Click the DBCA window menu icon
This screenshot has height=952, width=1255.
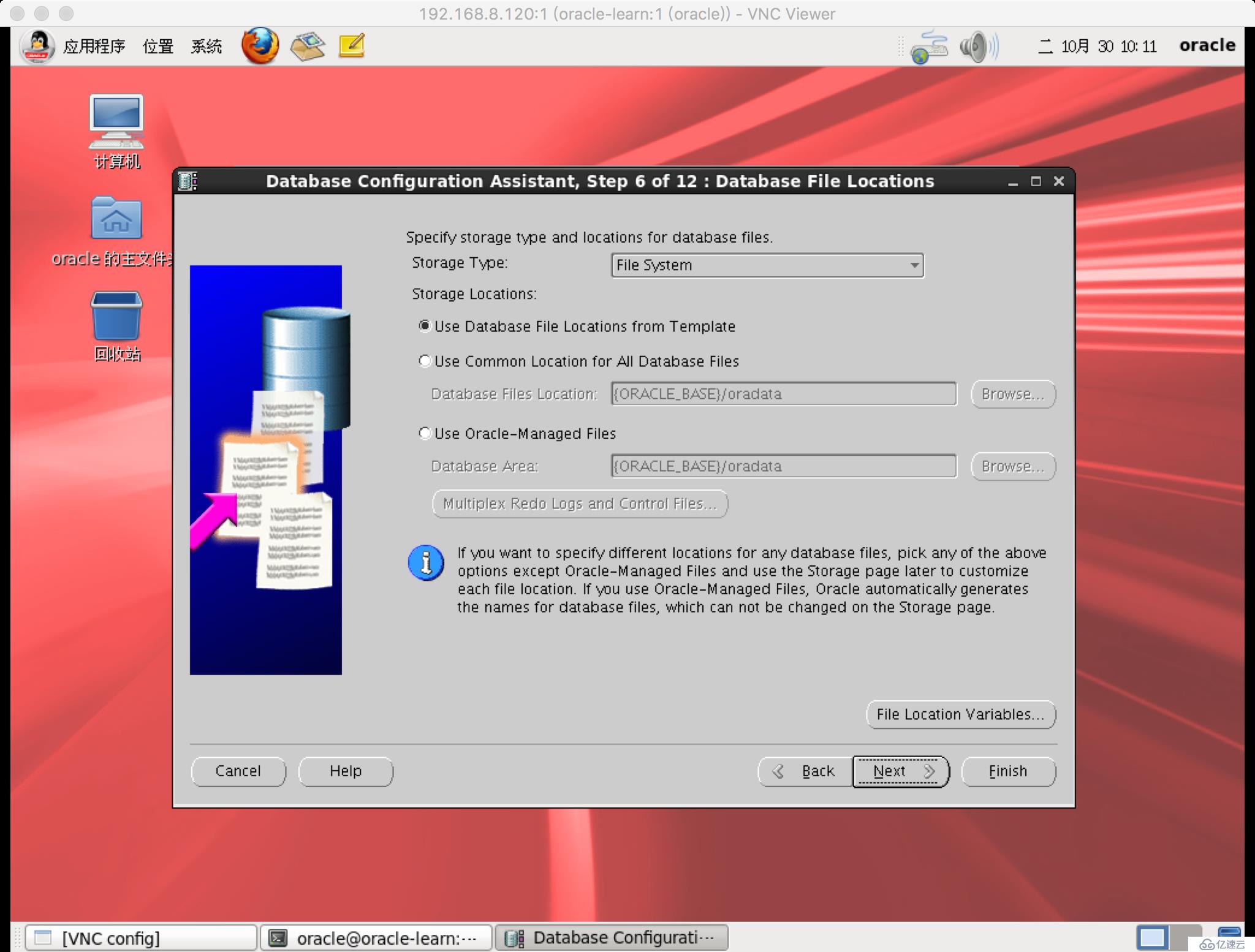pos(188,181)
